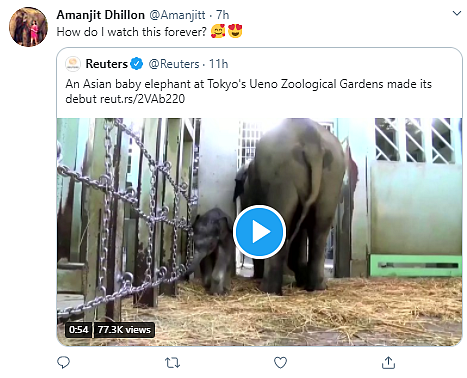Open the quoted tweet text about Ueno Zoological Gardens

248,91
